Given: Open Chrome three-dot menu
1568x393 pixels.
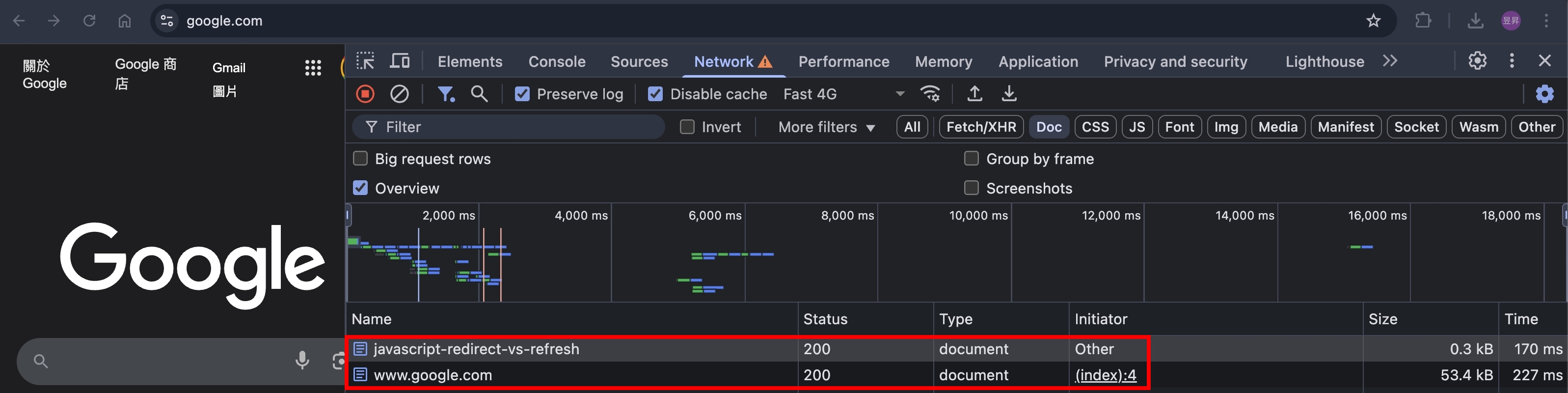Looking at the screenshot, I should (1546, 21).
